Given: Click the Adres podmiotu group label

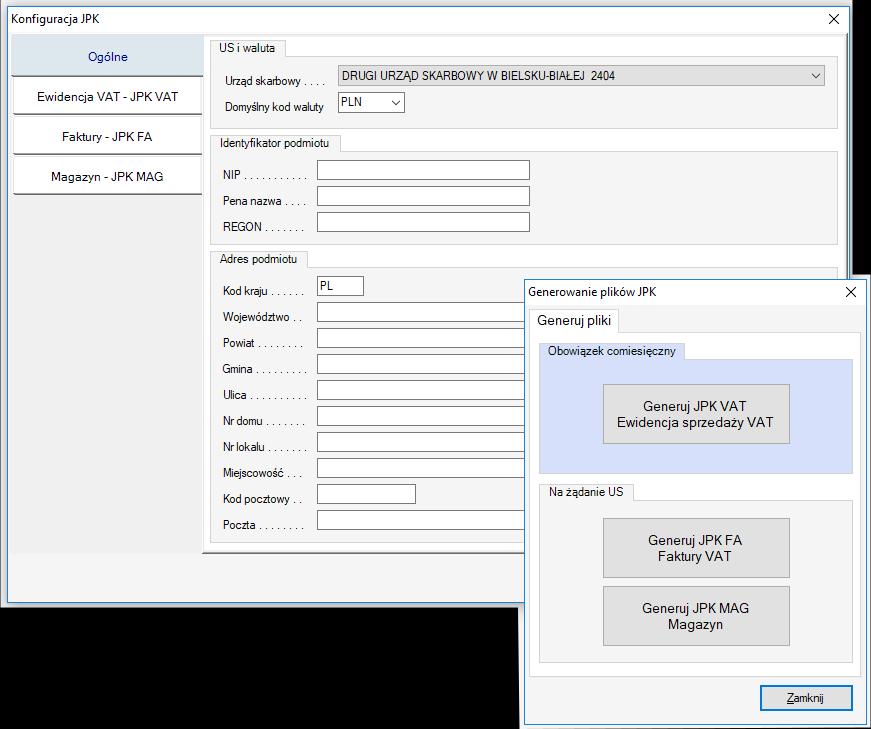Looking at the screenshot, I should (x=258, y=259).
